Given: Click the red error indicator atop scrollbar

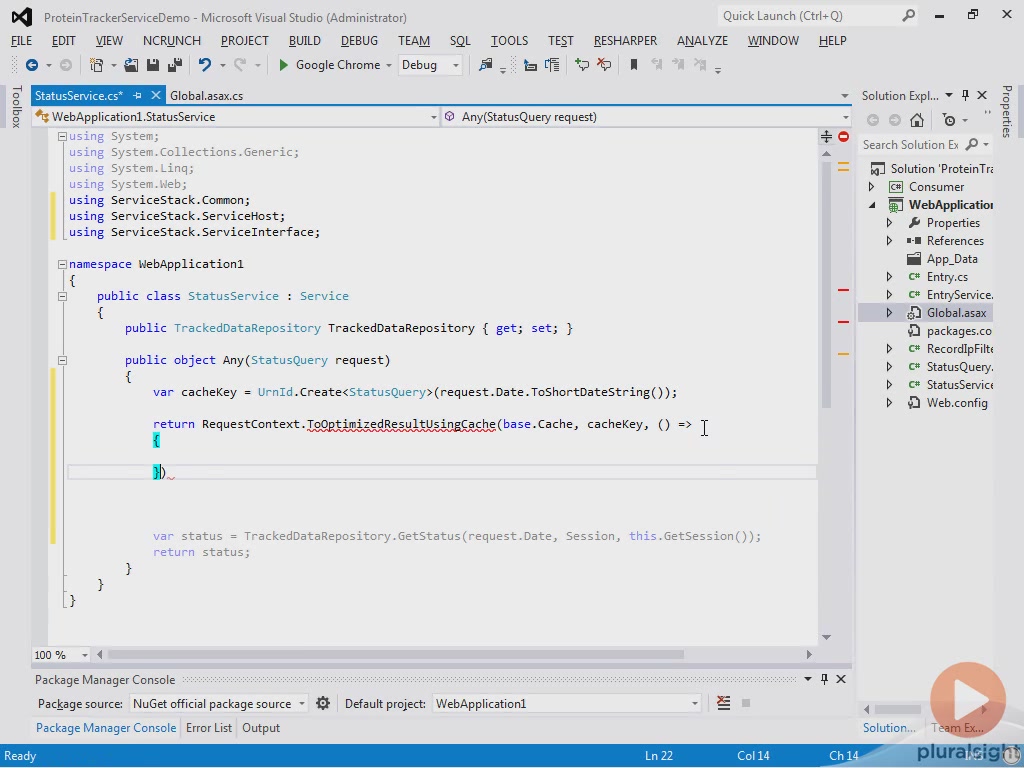Looking at the screenshot, I should (844, 136).
